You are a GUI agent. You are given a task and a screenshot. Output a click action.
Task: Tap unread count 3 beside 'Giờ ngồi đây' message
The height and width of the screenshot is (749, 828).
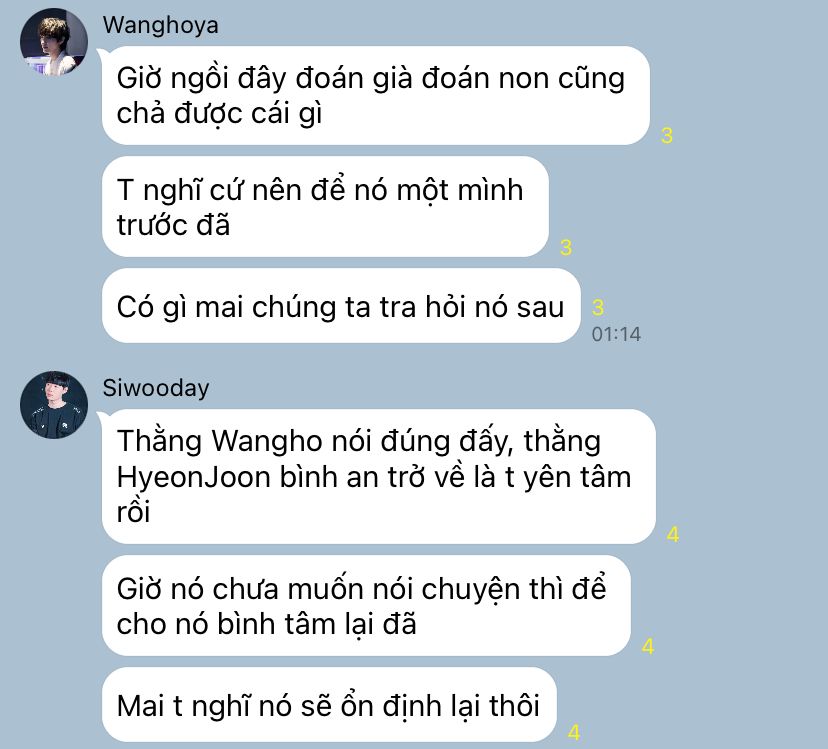pos(667,136)
